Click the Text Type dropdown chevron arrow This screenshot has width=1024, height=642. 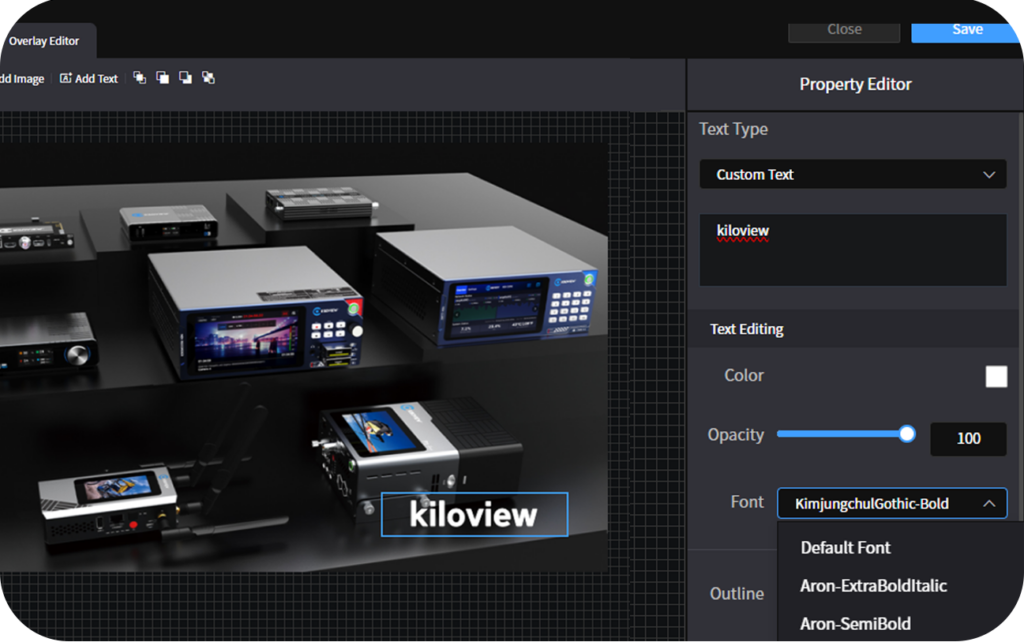click(x=989, y=175)
